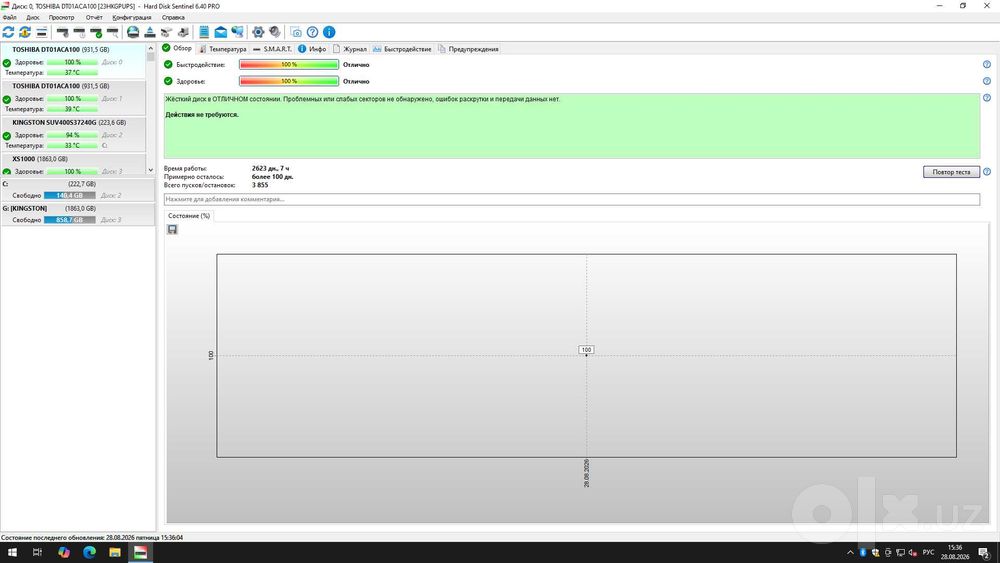Screen dimensions: 1000x563
Task: Open the Диск menu
Action: click(33, 17)
